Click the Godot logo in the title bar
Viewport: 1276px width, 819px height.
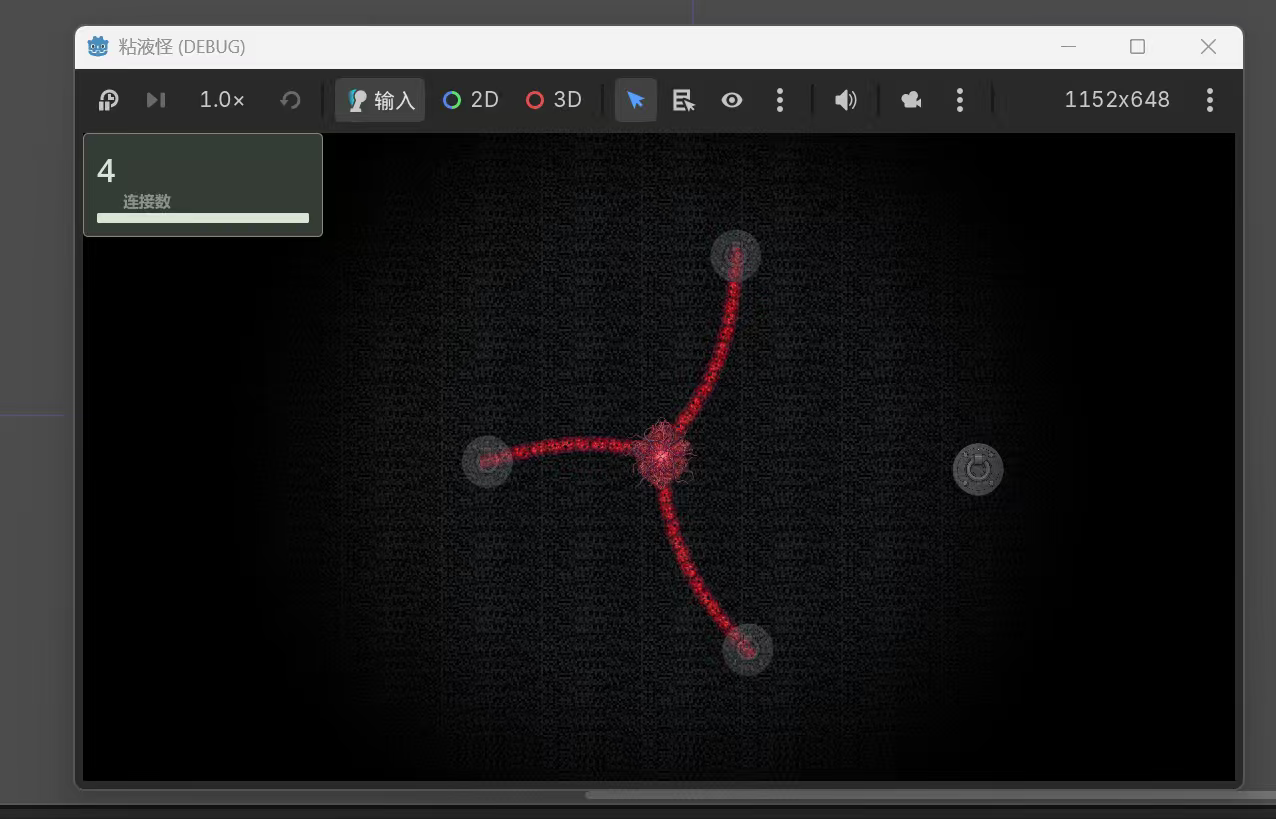click(98, 46)
